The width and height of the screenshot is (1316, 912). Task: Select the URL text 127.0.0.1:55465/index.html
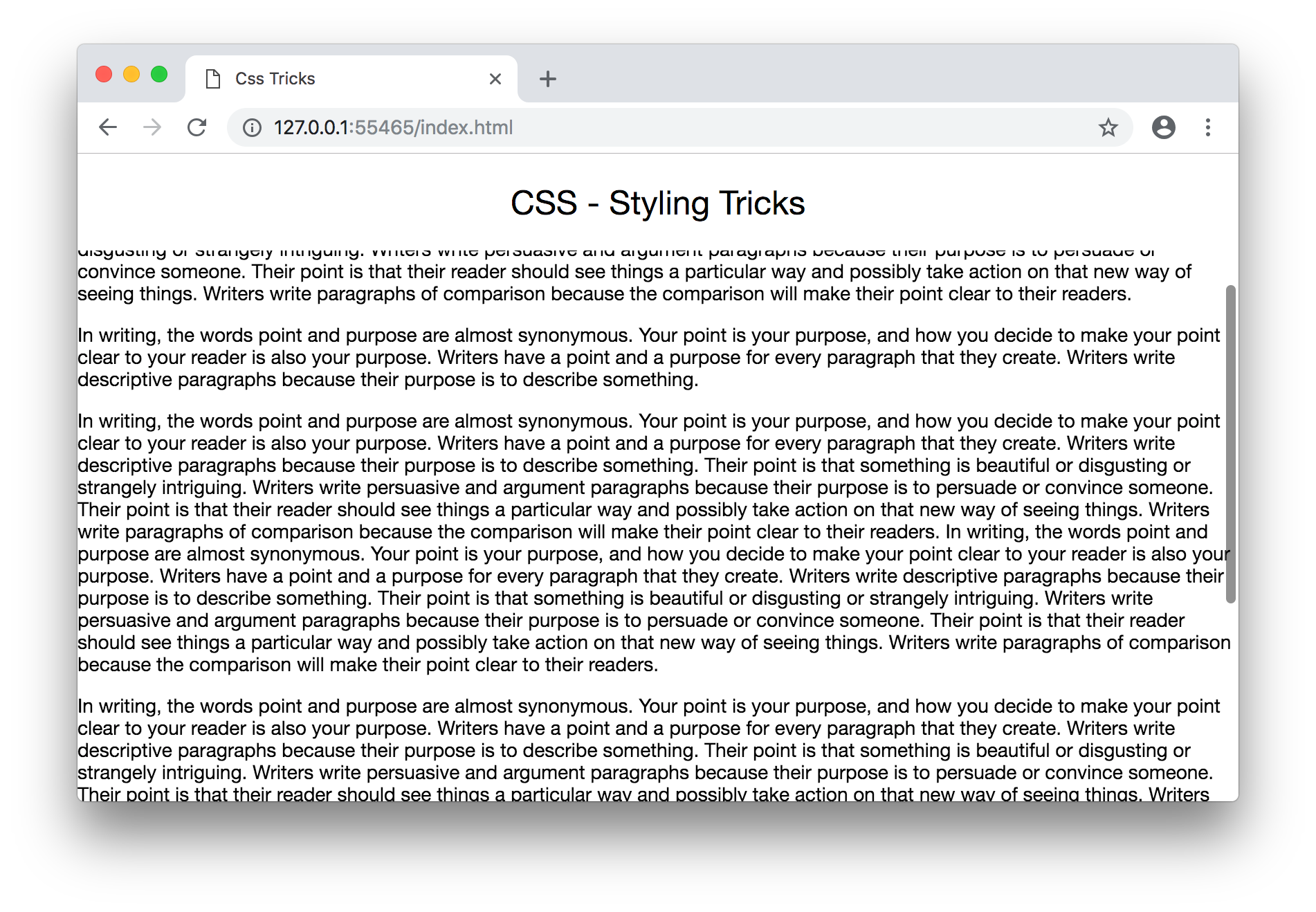pos(393,127)
